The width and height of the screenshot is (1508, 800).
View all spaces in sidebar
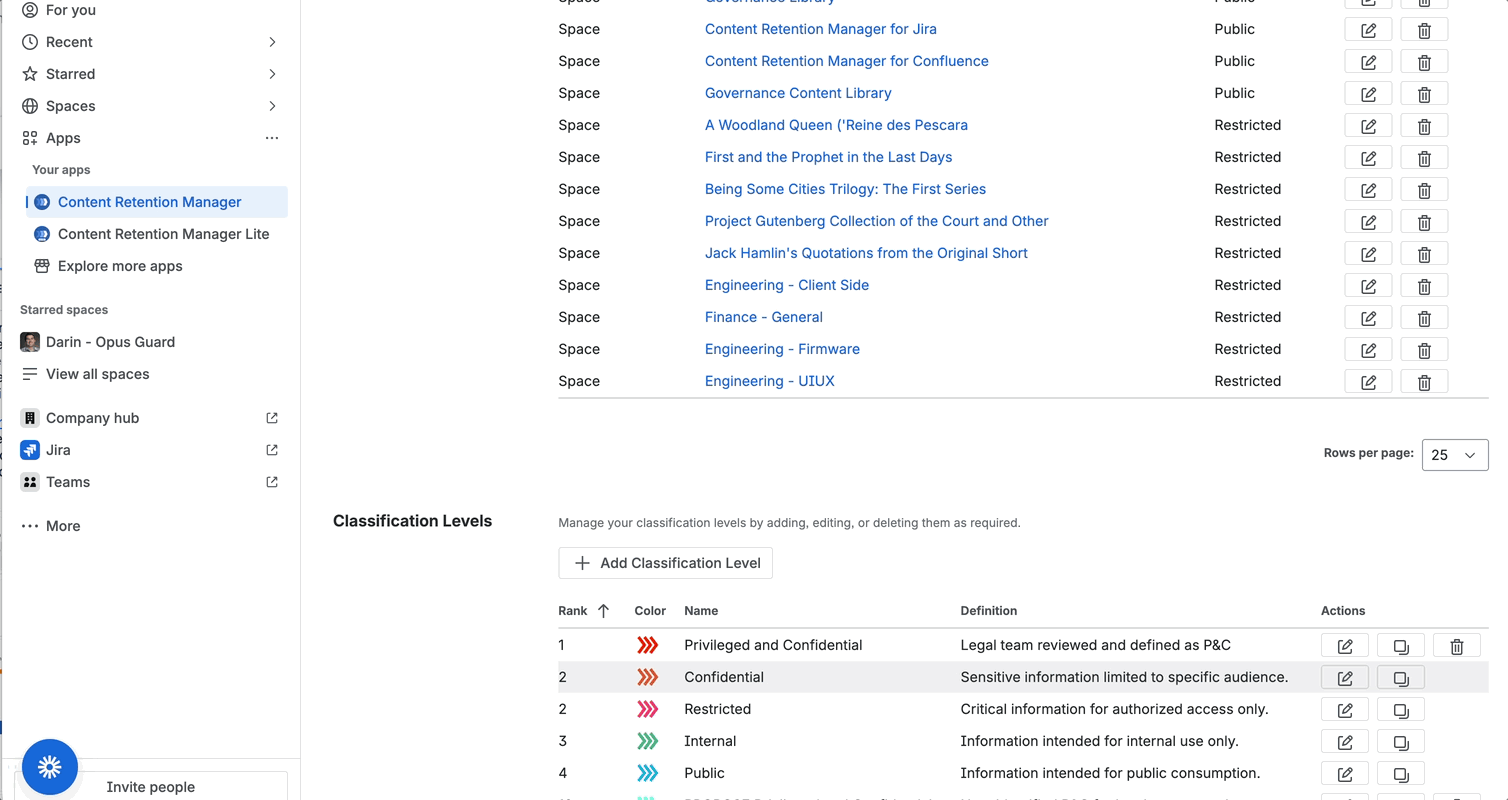point(97,374)
